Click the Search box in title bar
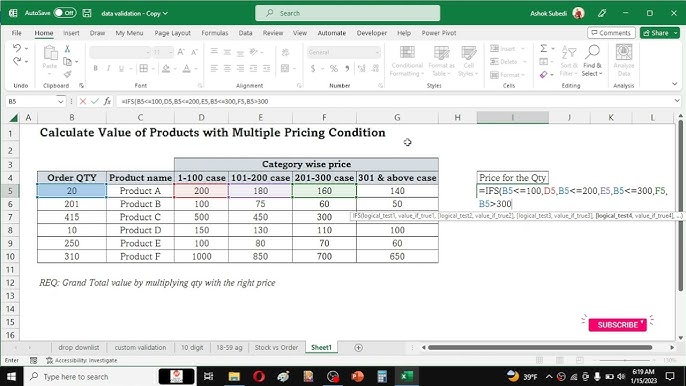This screenshot has height=386, width=686. 347,13
